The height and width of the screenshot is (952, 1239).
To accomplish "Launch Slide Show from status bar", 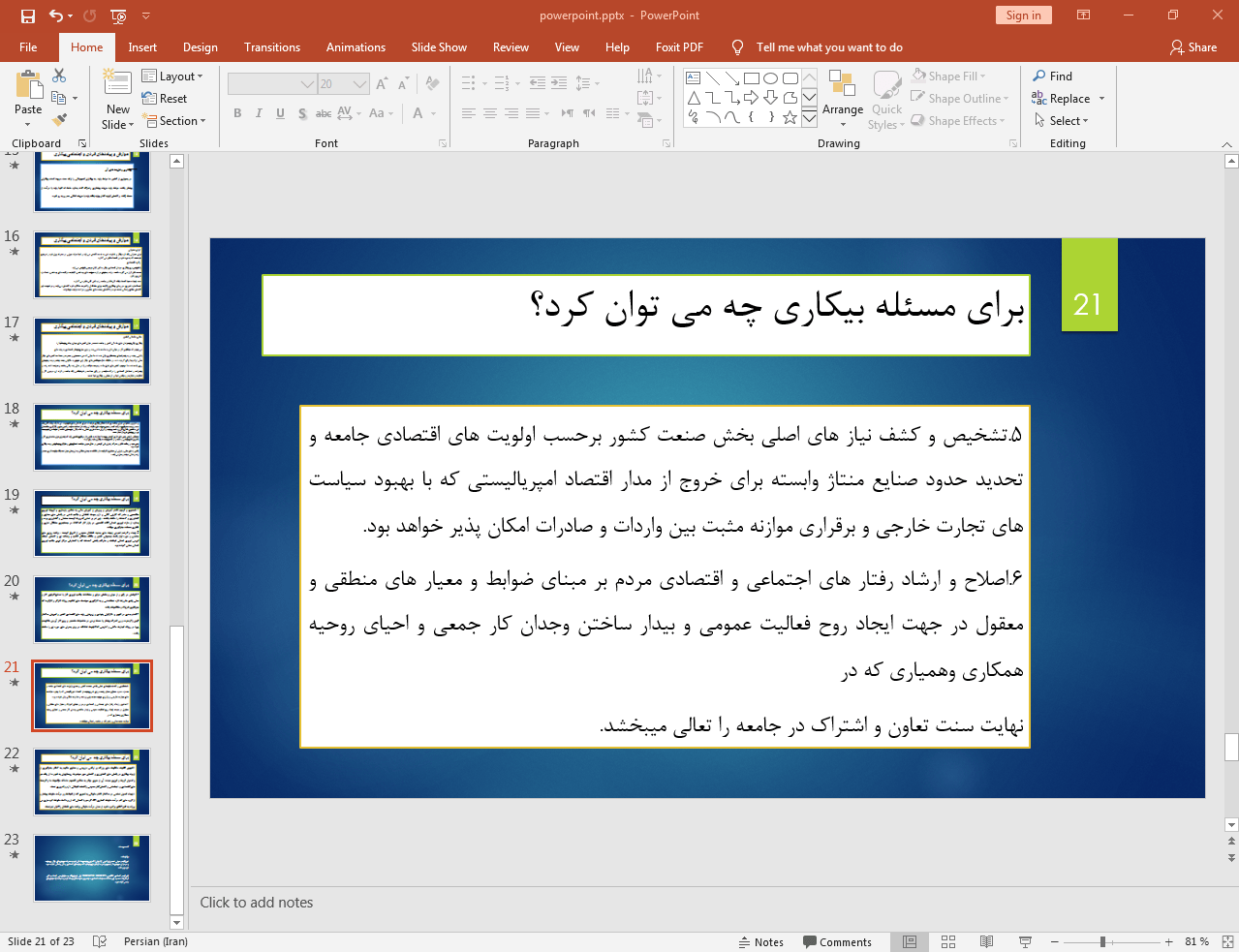I will (1025, 941).
